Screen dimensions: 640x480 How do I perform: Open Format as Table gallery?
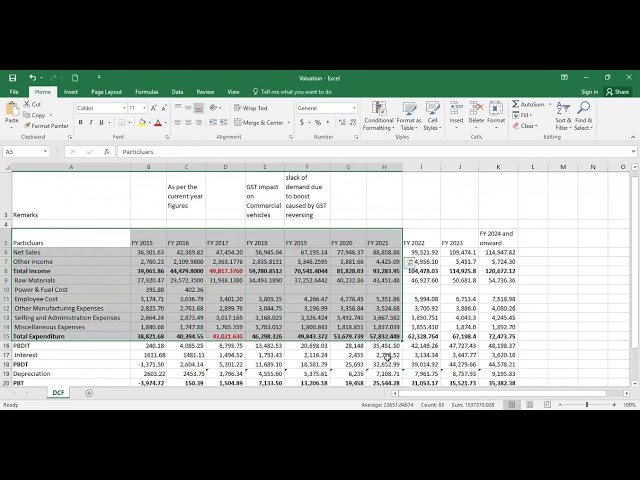coord(409,116)
